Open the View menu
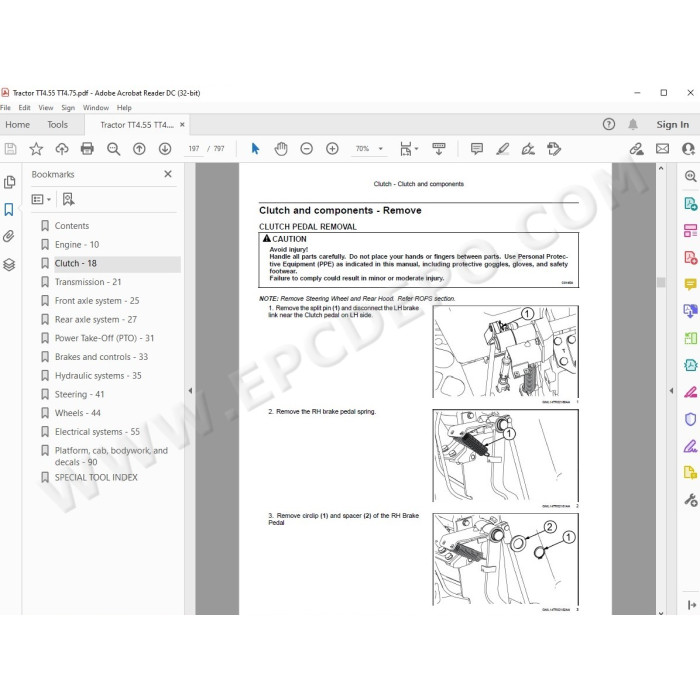 (46, 108)
